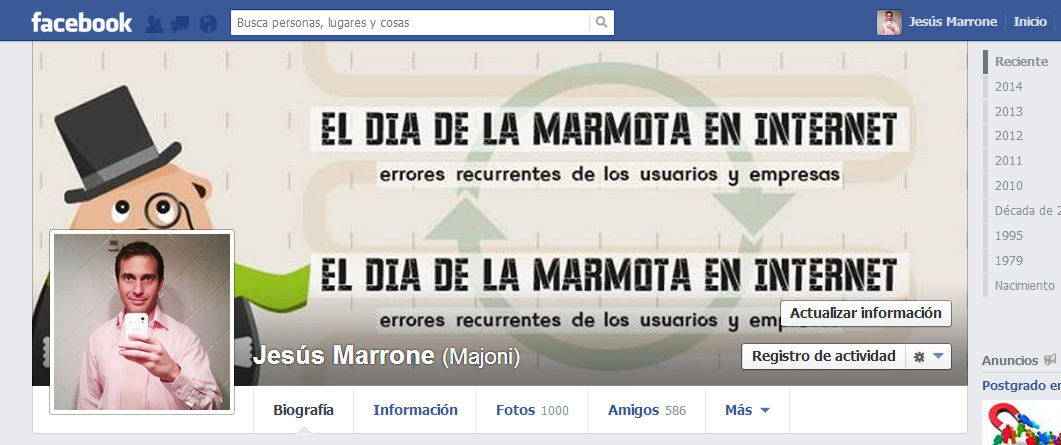Switch to the Información tab

[x=415, y=410]
